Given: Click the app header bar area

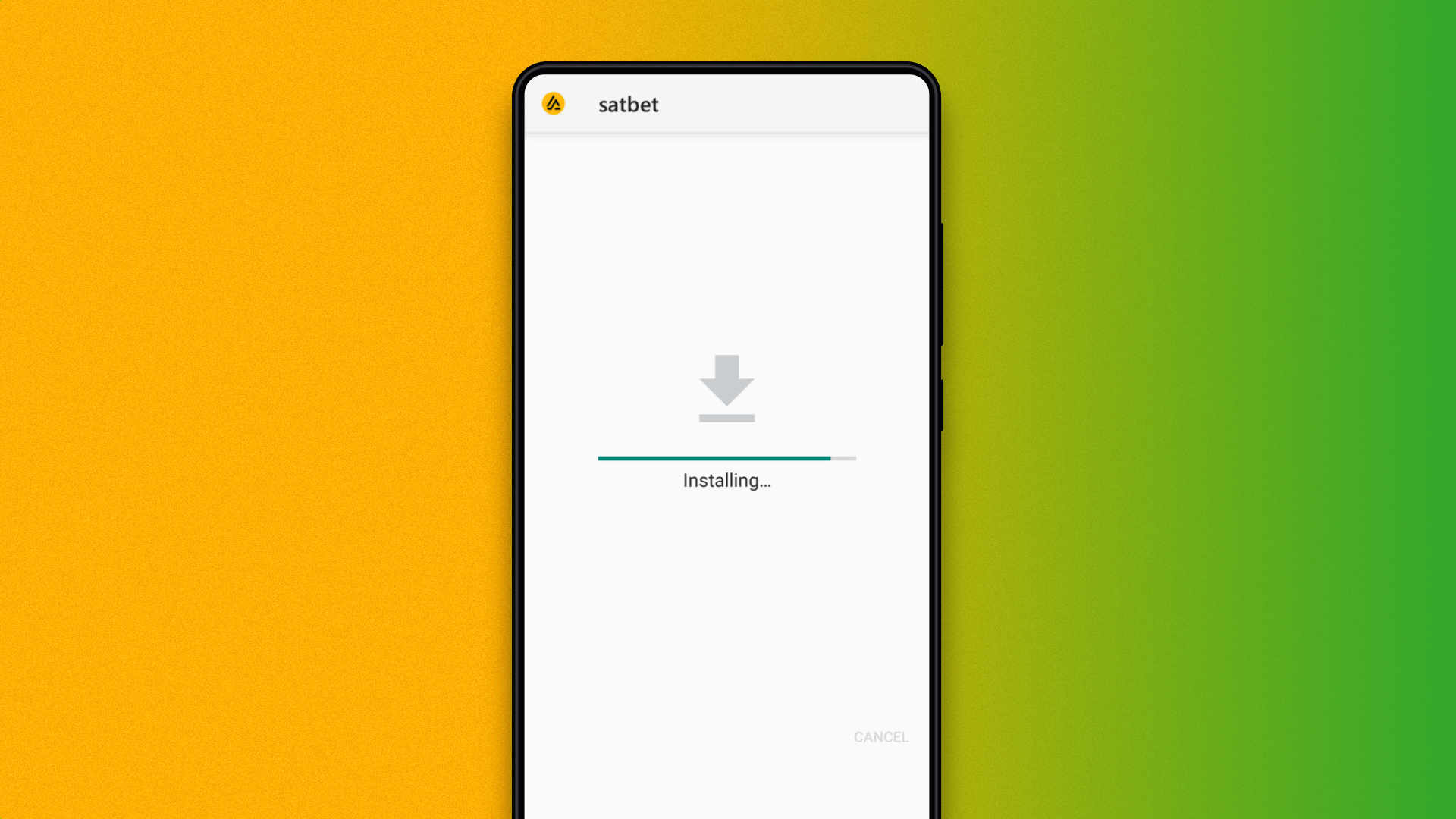Looking at the screenshot, I should (727, 104).
